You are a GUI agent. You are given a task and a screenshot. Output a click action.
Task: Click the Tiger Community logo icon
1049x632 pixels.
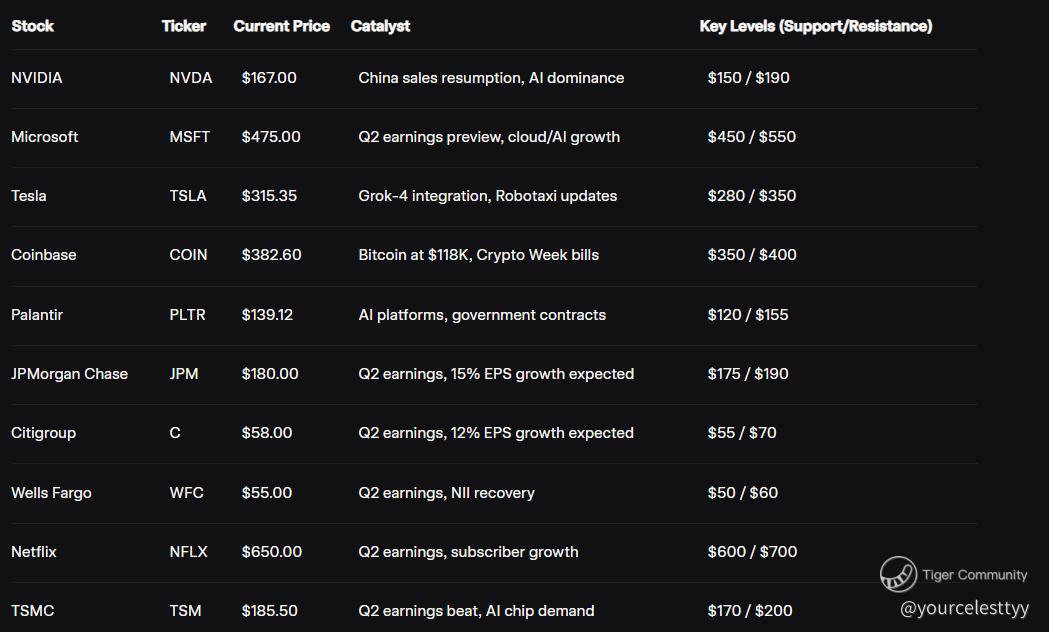tap(898, 574)
